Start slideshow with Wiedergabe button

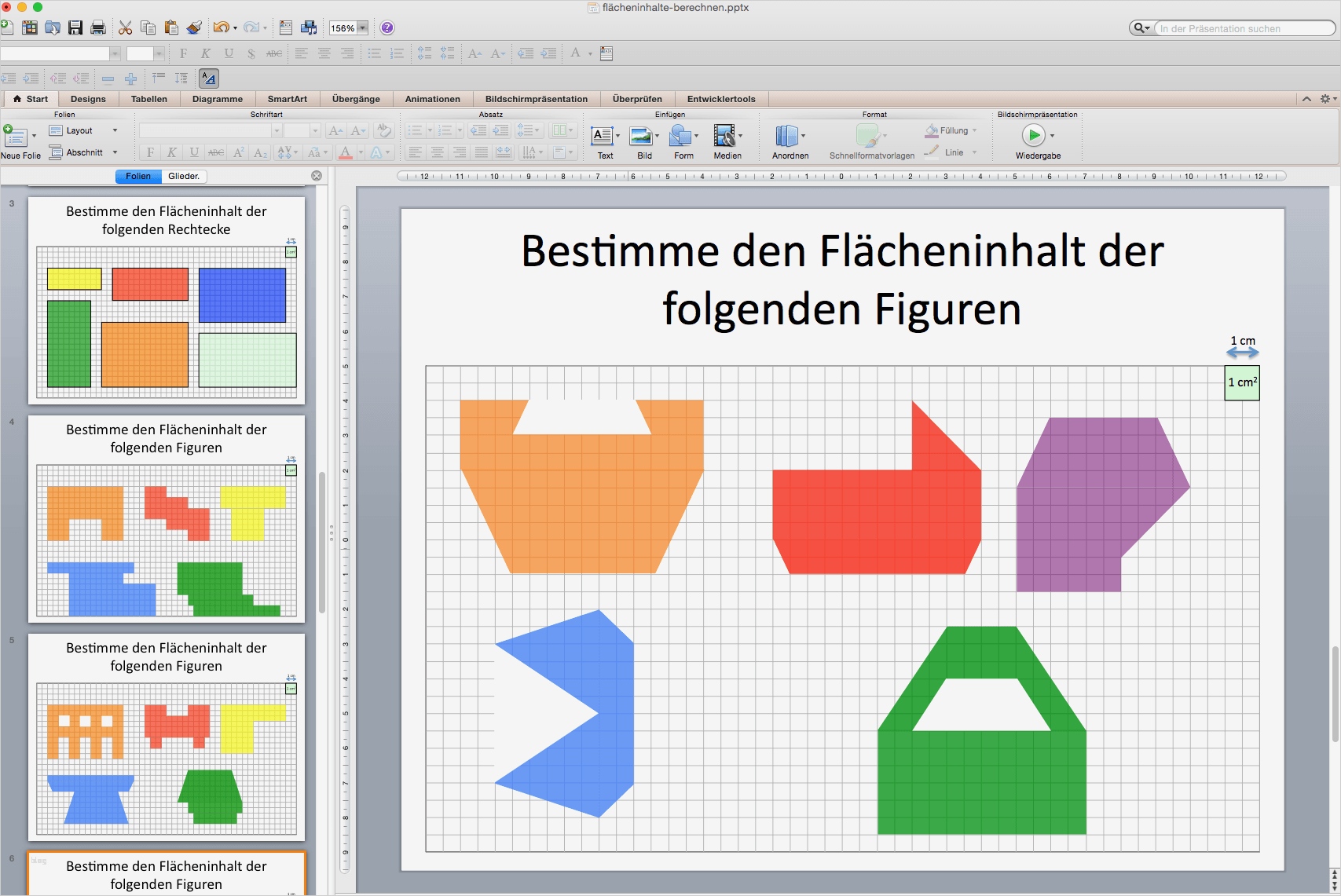[1034, 136]
